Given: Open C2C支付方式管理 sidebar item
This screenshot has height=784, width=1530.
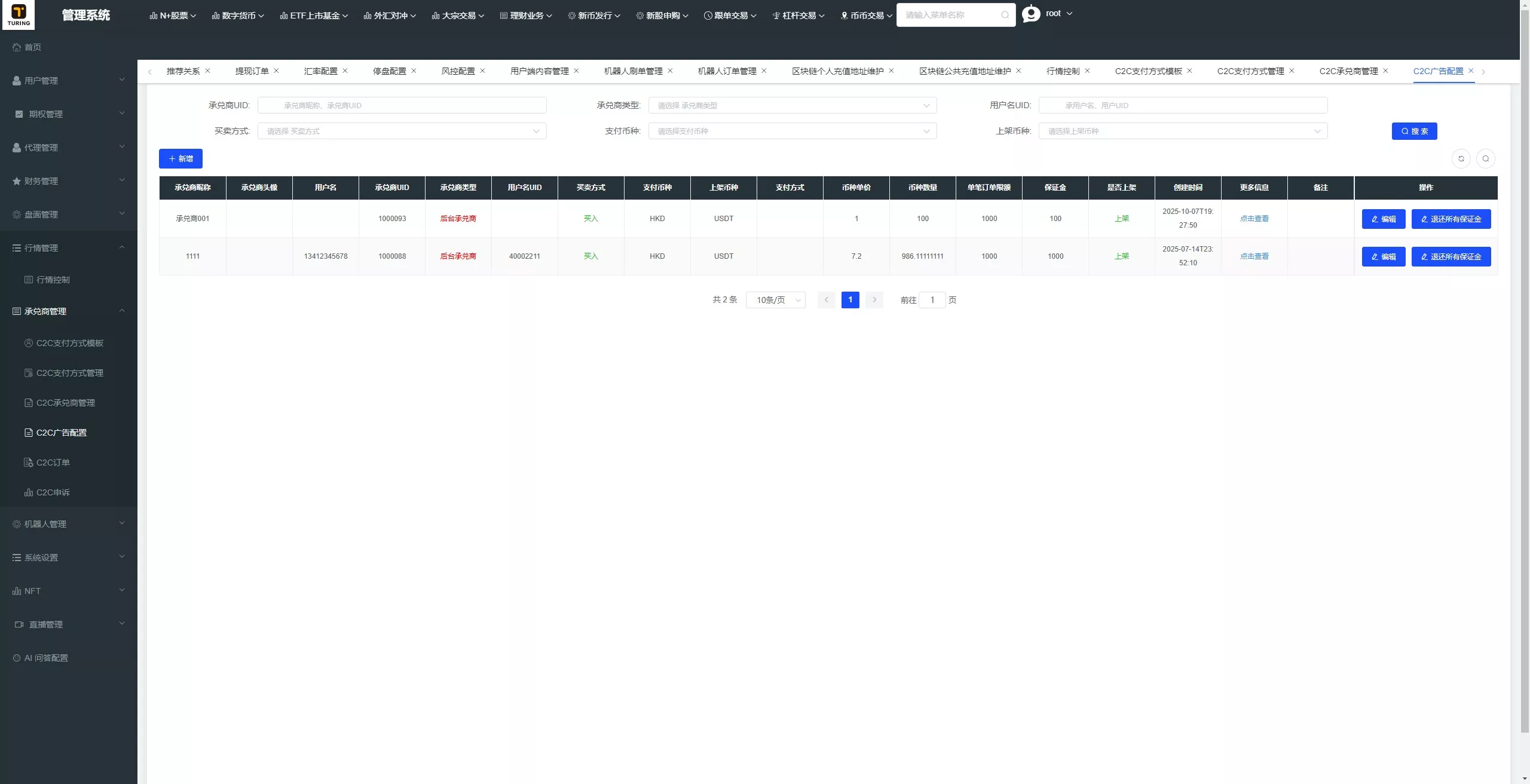Looking at the screenshot, I should tap(69, 373).
